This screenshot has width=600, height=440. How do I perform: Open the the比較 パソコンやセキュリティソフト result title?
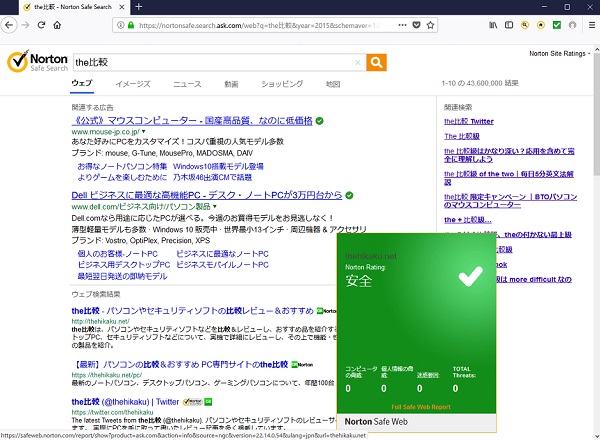click(x=192, y=311)
